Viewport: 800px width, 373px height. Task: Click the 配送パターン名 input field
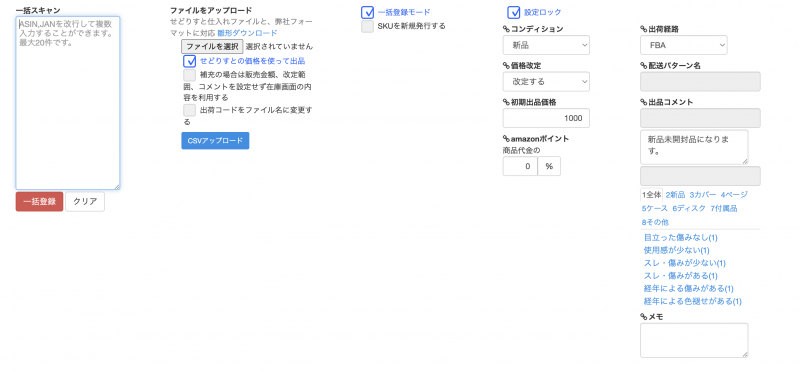[x=700, y=82]
